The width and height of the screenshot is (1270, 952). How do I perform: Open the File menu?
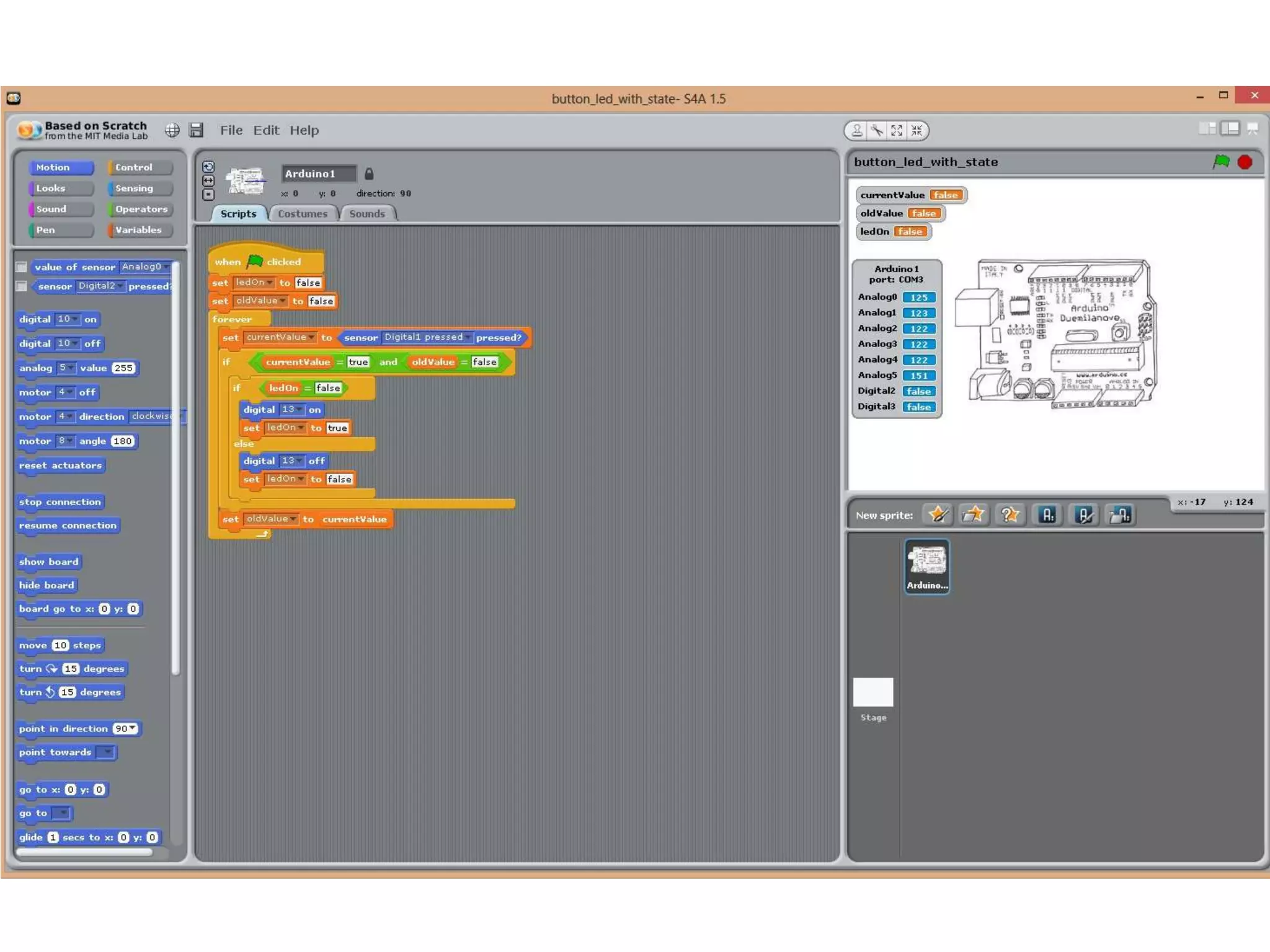click(231, 130)
